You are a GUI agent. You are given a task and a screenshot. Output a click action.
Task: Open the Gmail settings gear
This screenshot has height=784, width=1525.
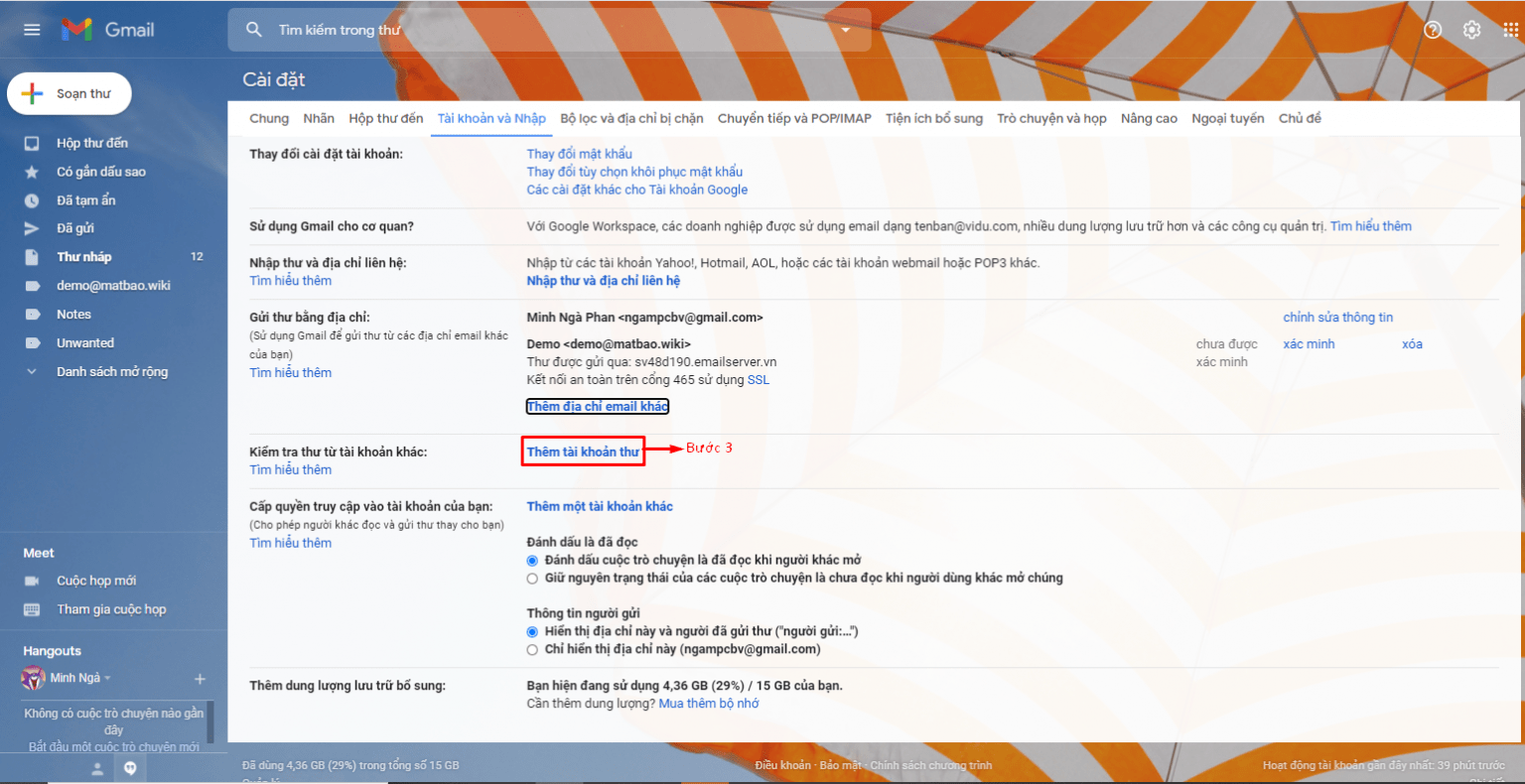[1471, 29]
